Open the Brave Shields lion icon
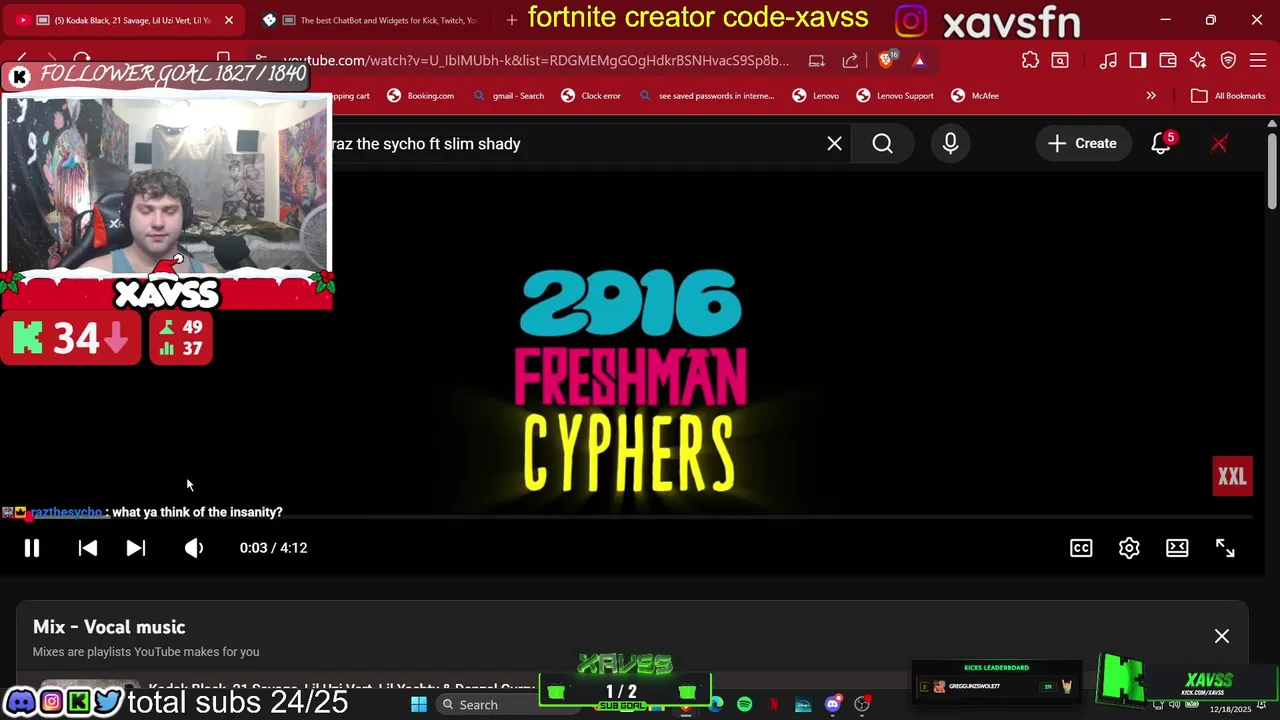This screenshot has height=720, width=1280. pos(886,60)
